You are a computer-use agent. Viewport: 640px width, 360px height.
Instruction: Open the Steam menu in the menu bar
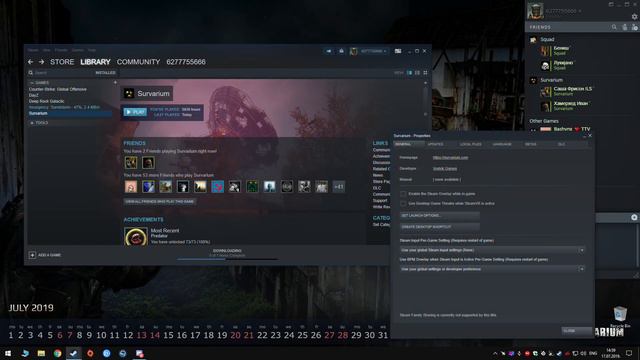click(x=33, y=50)
